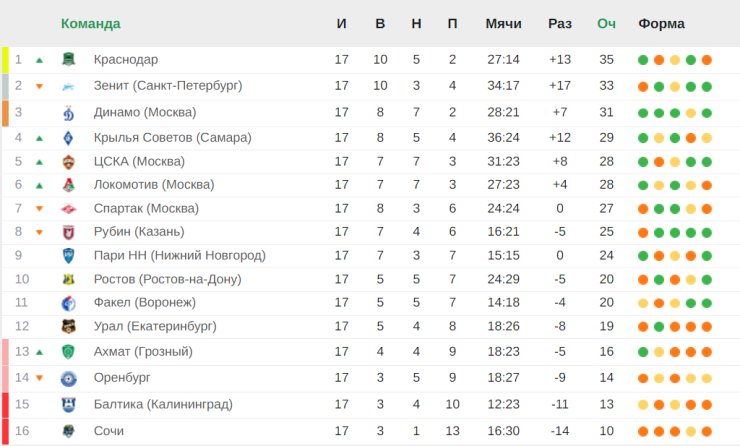The height and width of the screenshot is (446, 740).
Task: Open the Пари НН (Нижний Новгород) team link
Action: [180, 255]
